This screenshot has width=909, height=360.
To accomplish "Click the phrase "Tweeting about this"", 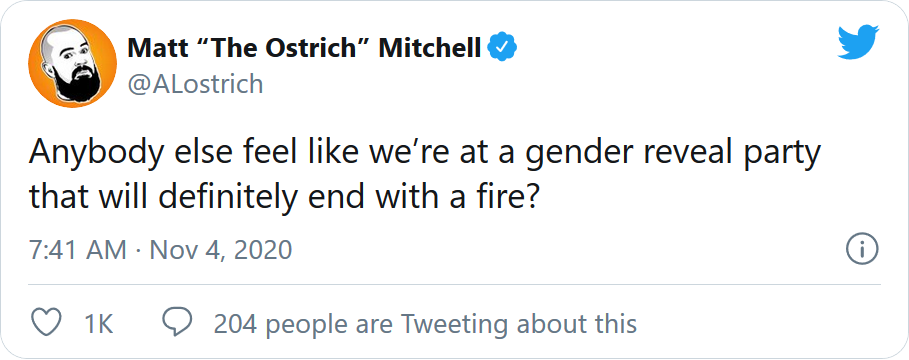I will [x=518, y=324].
